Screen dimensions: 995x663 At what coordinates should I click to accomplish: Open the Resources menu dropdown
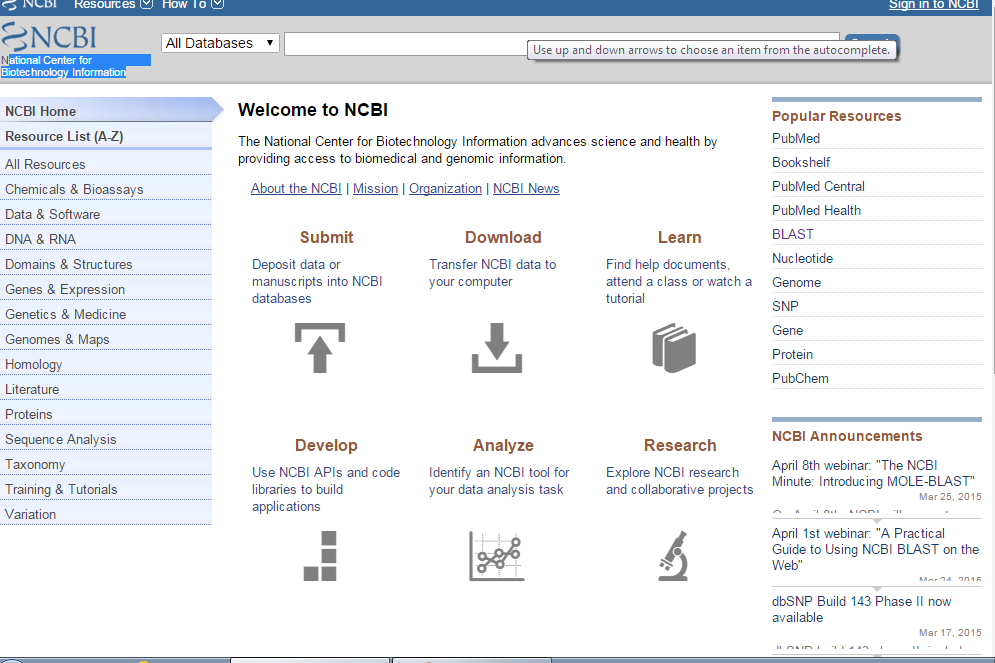click(110, 5)
